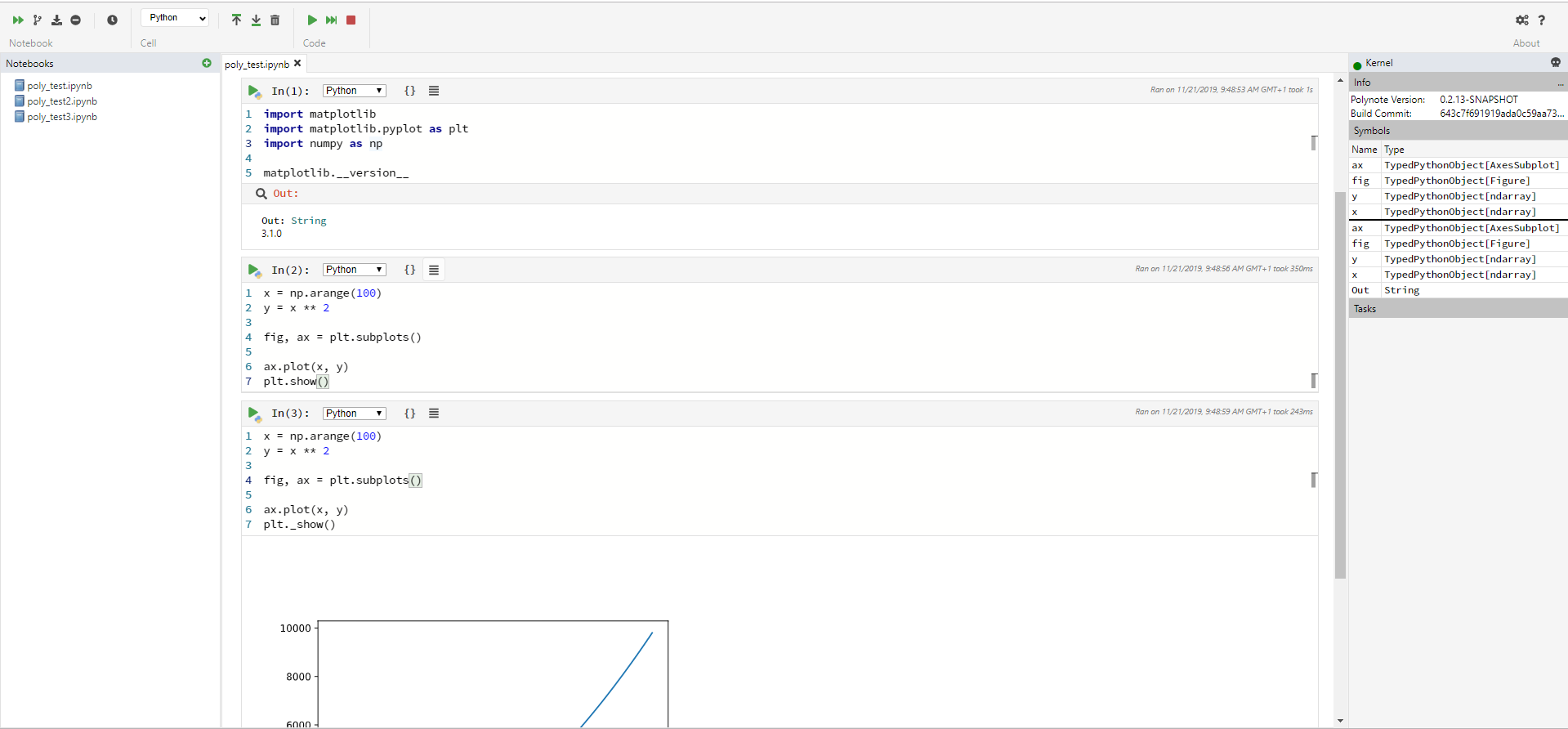Insert a new cell below
1568x729 pixels.
255,20
